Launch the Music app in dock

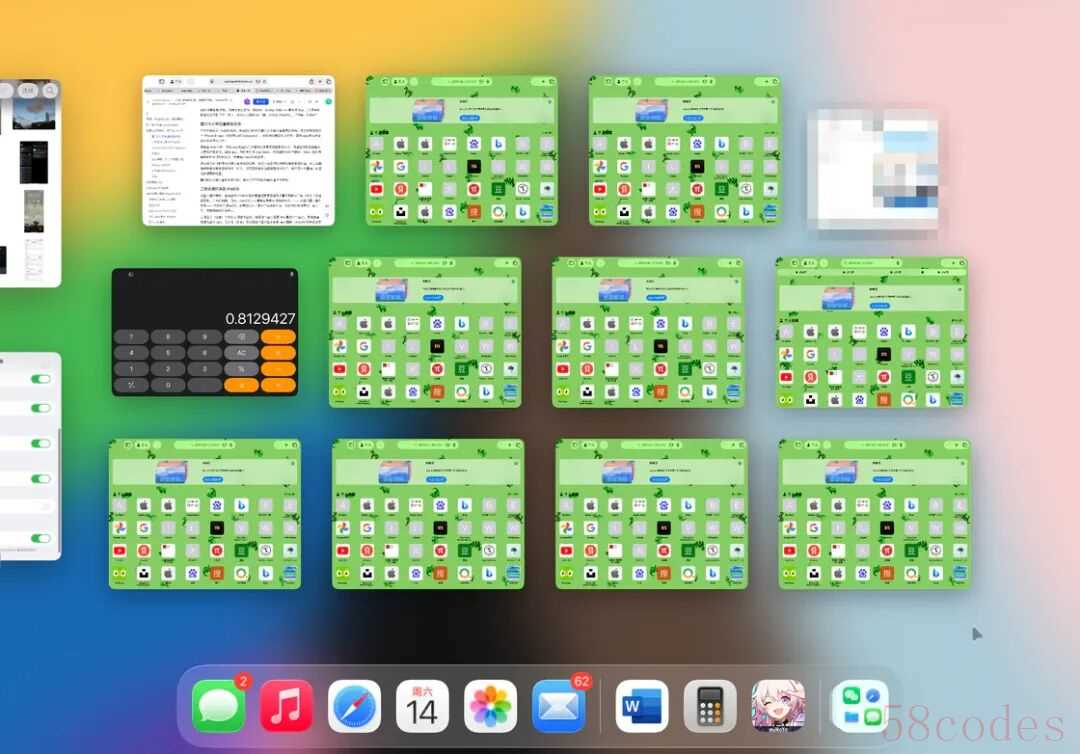[x=286, y=706]
